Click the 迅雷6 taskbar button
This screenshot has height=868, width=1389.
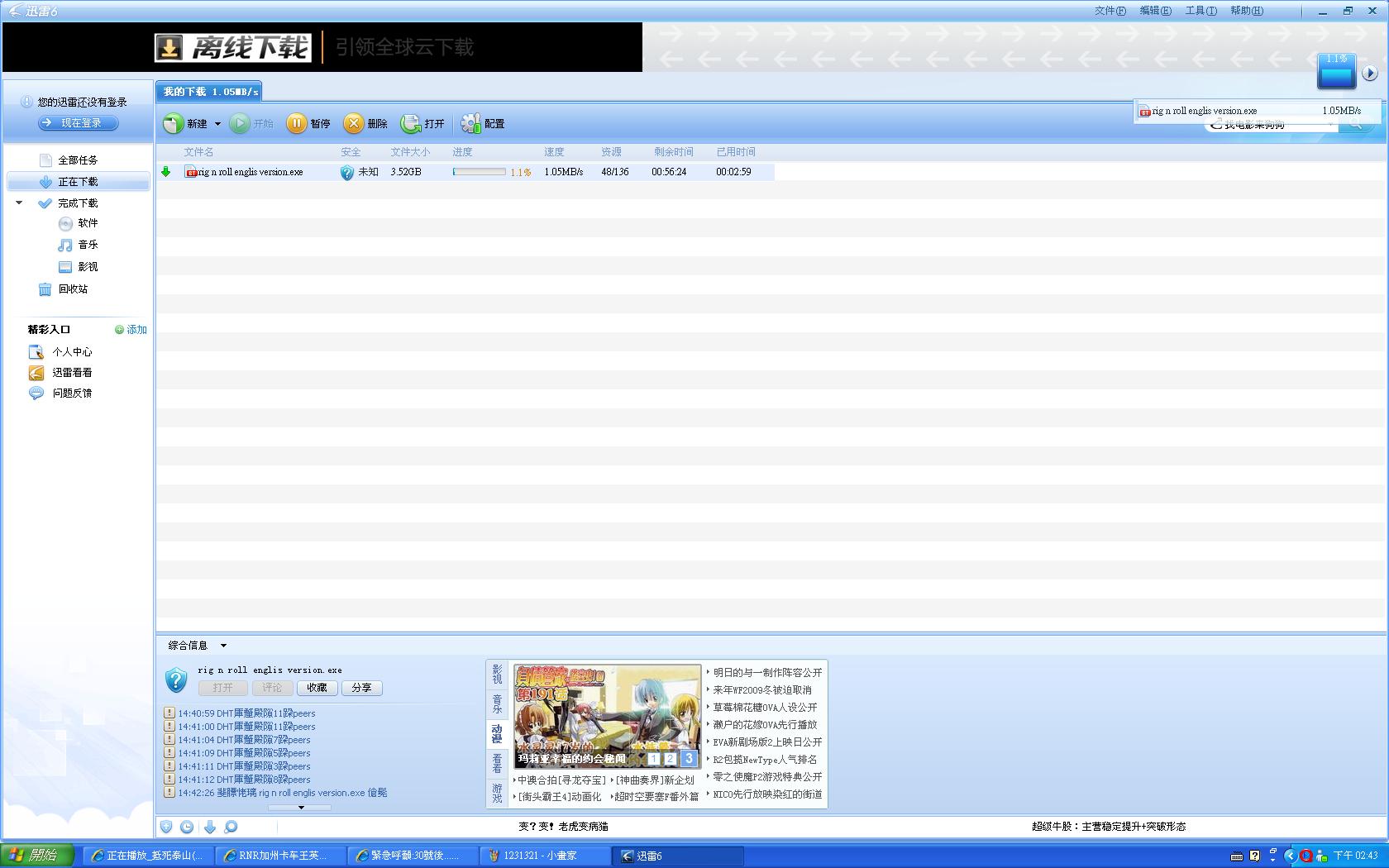point(678,856)
